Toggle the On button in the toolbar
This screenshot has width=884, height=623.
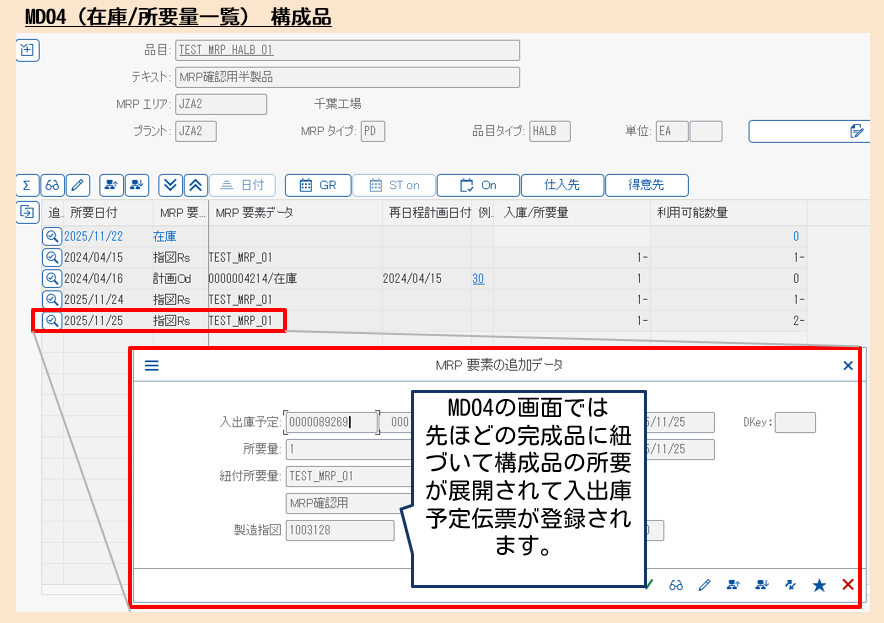[x=478, y=185]
